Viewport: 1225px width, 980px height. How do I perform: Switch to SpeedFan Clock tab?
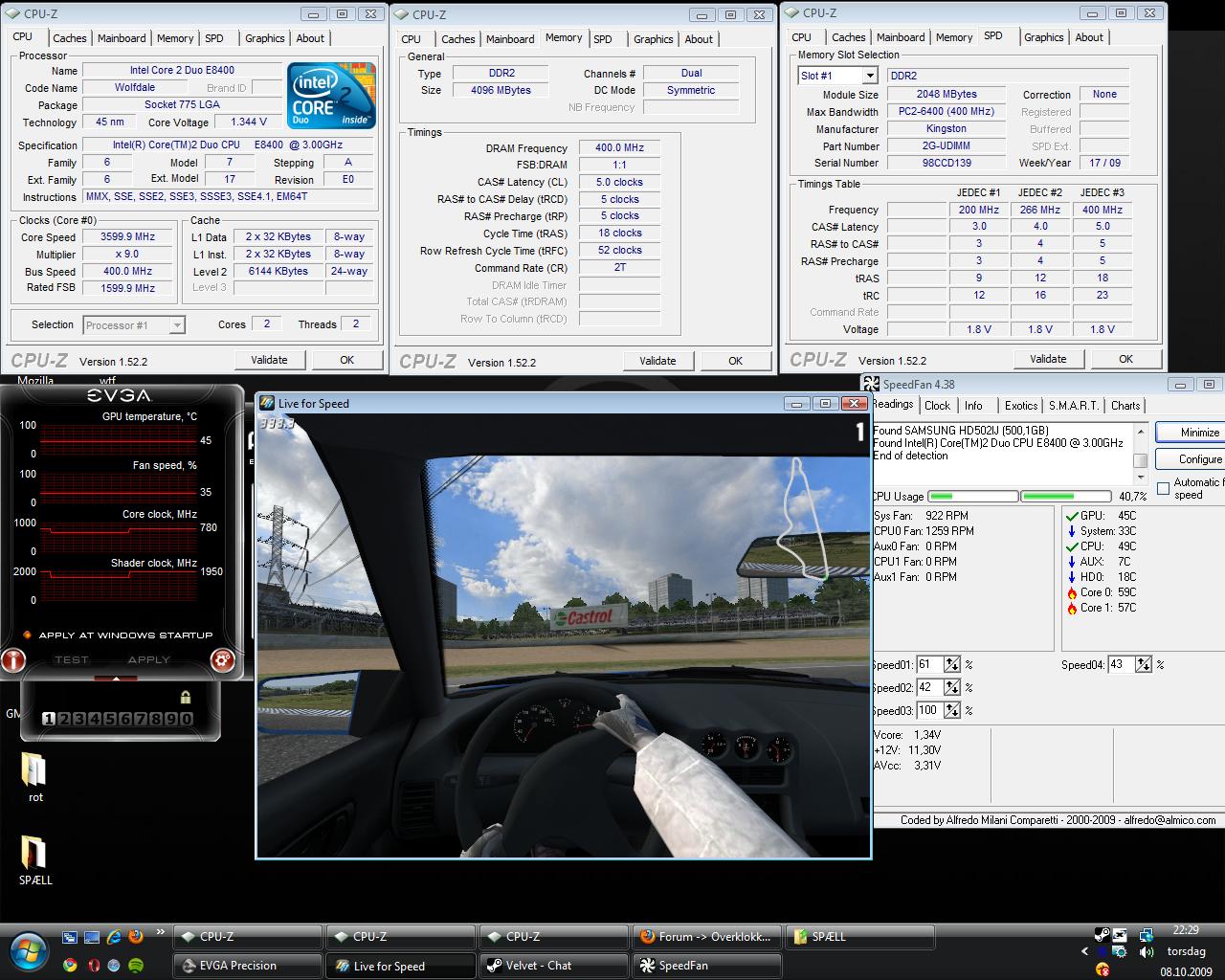[x=938, y=406]
